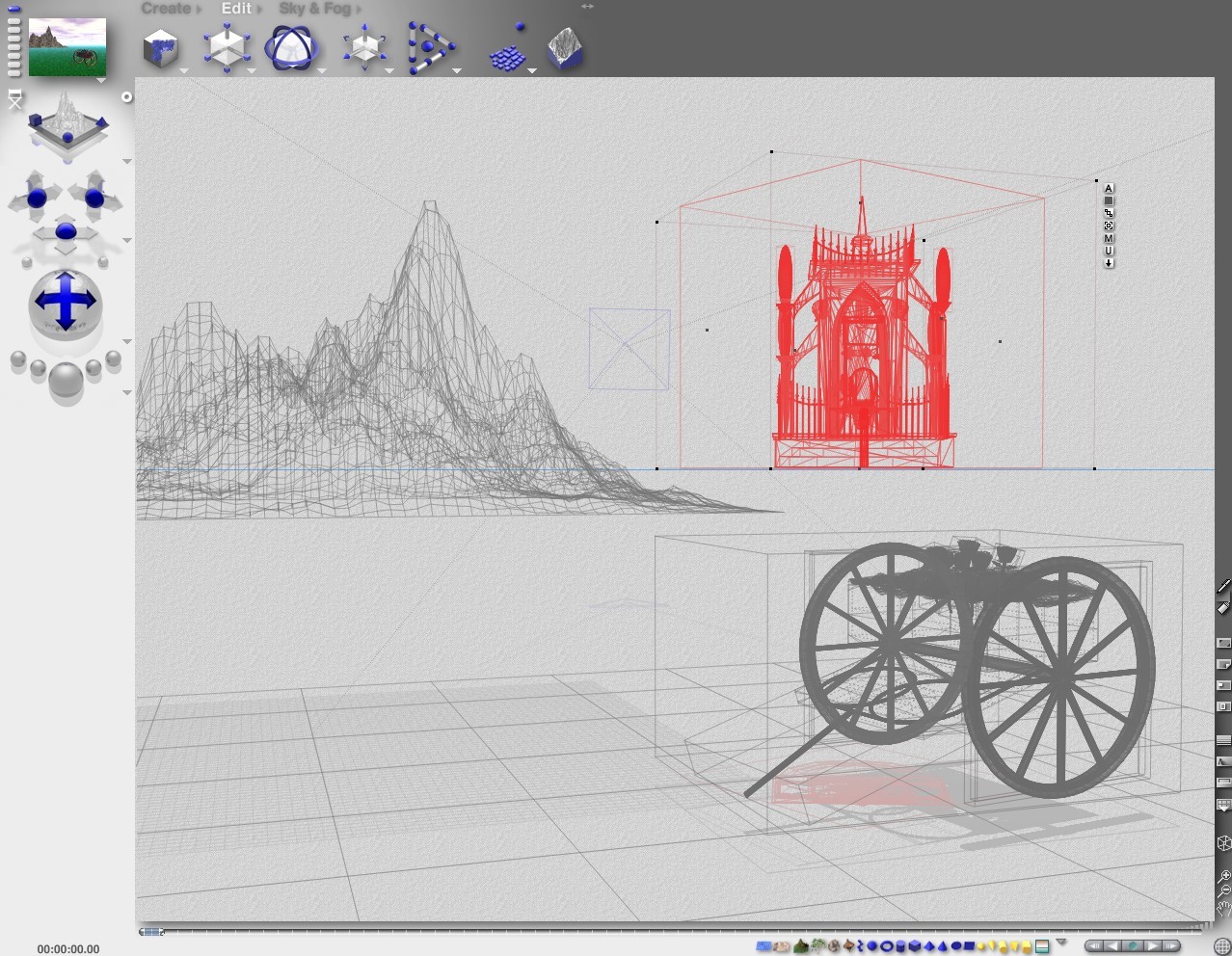Toggle the wireframe display mode icon
The width and height of the screenshot is (1232, 956).
(x=1223, y=843)
